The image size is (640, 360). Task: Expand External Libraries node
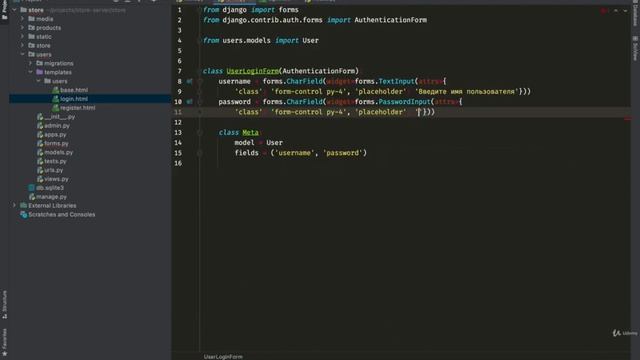click(15, 206)
